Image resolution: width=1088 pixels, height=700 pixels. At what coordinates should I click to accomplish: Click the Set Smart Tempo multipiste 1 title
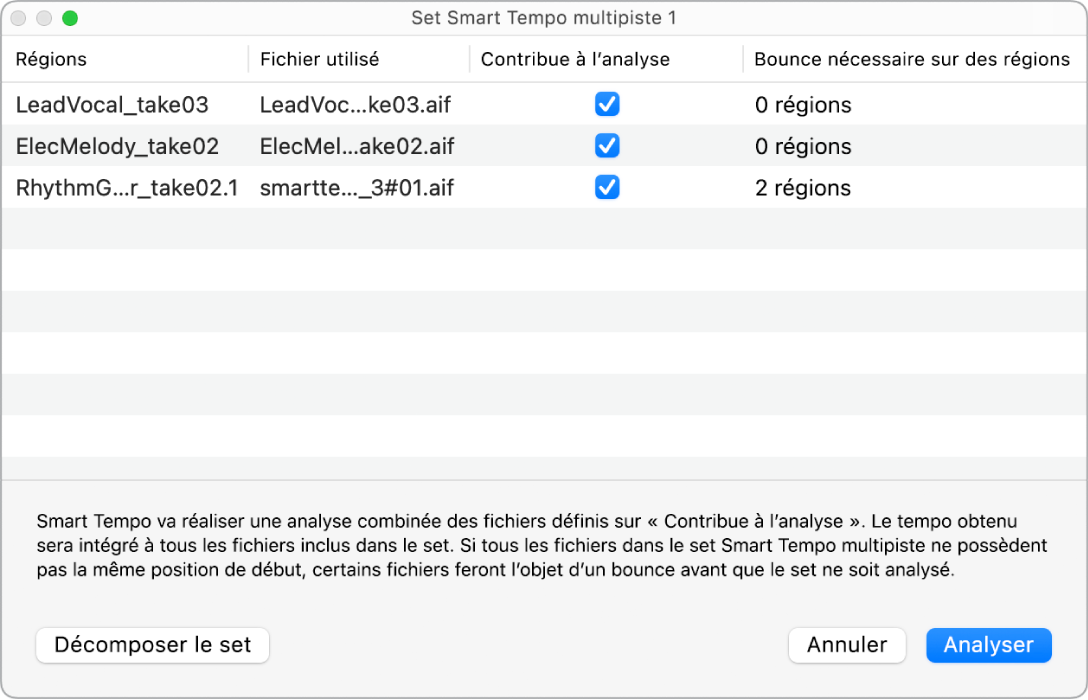(544, 18)
